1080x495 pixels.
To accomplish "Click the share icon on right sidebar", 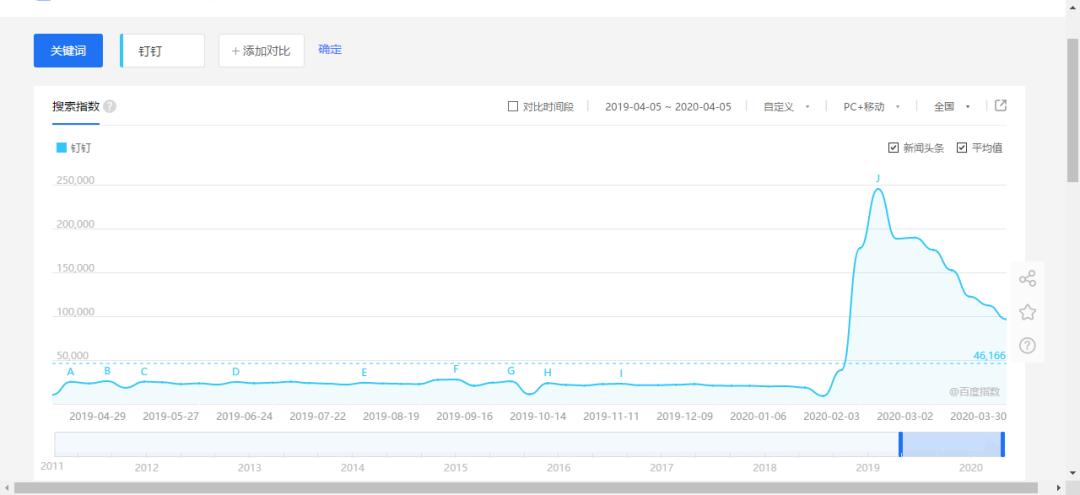I will tap(1027, 279).
